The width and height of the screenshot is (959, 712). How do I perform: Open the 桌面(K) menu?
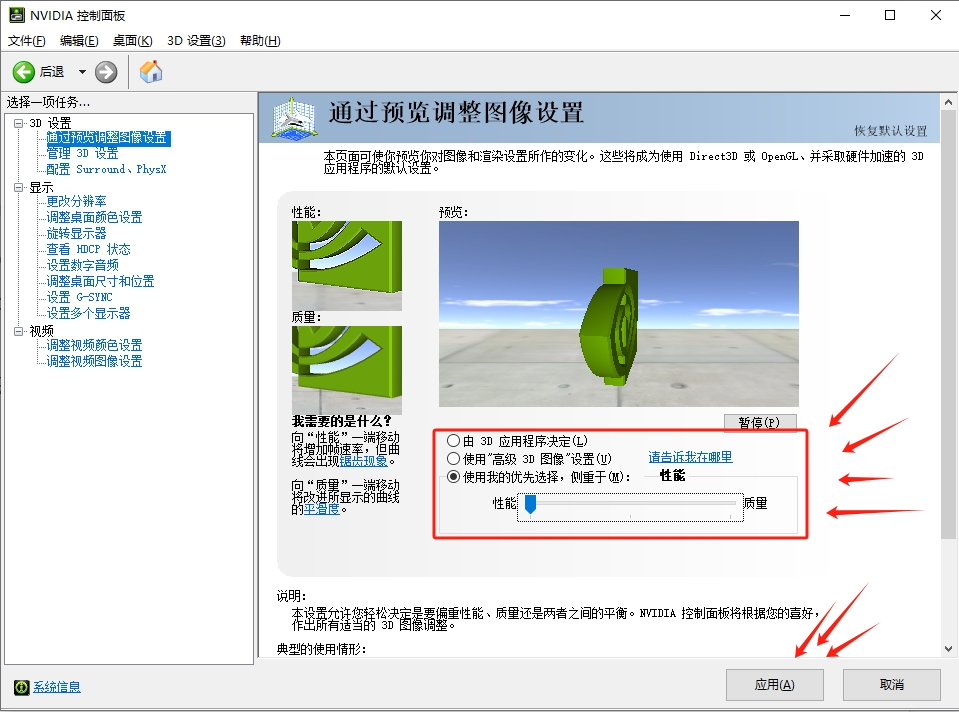(x=132, y=41)
